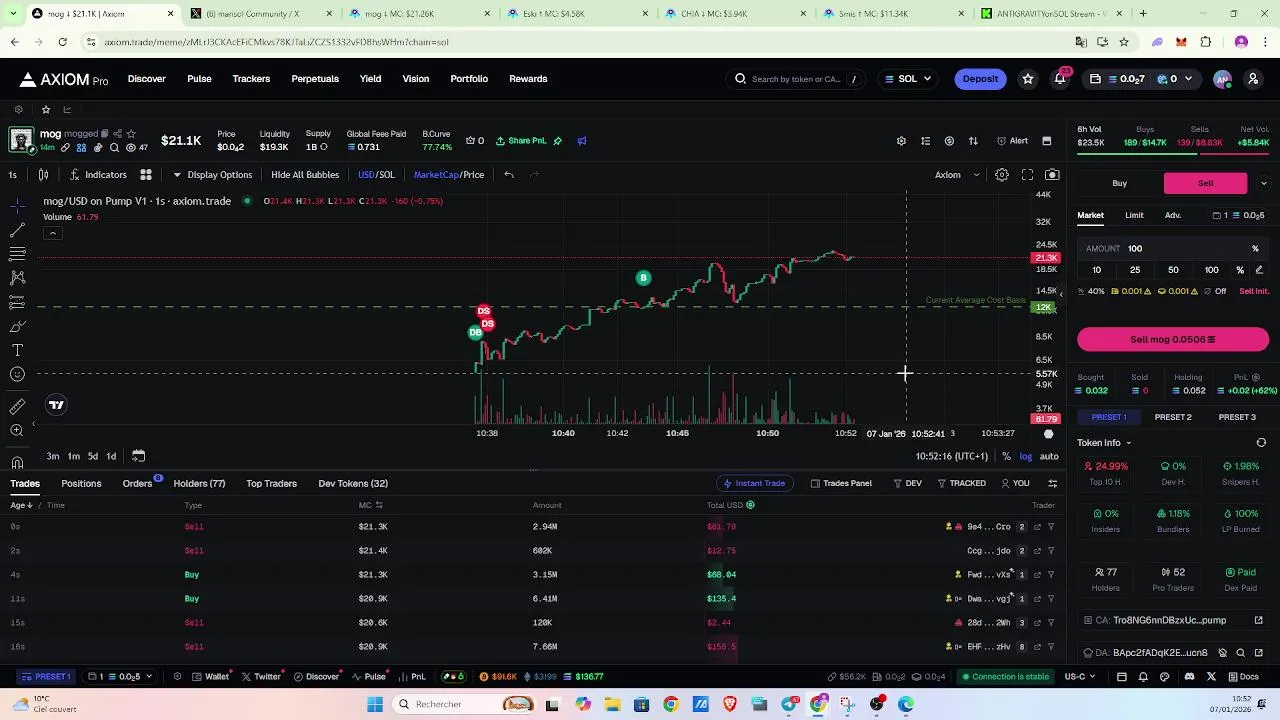
Task: Enter fullscreen chart mode
Action: (1027, 175)
